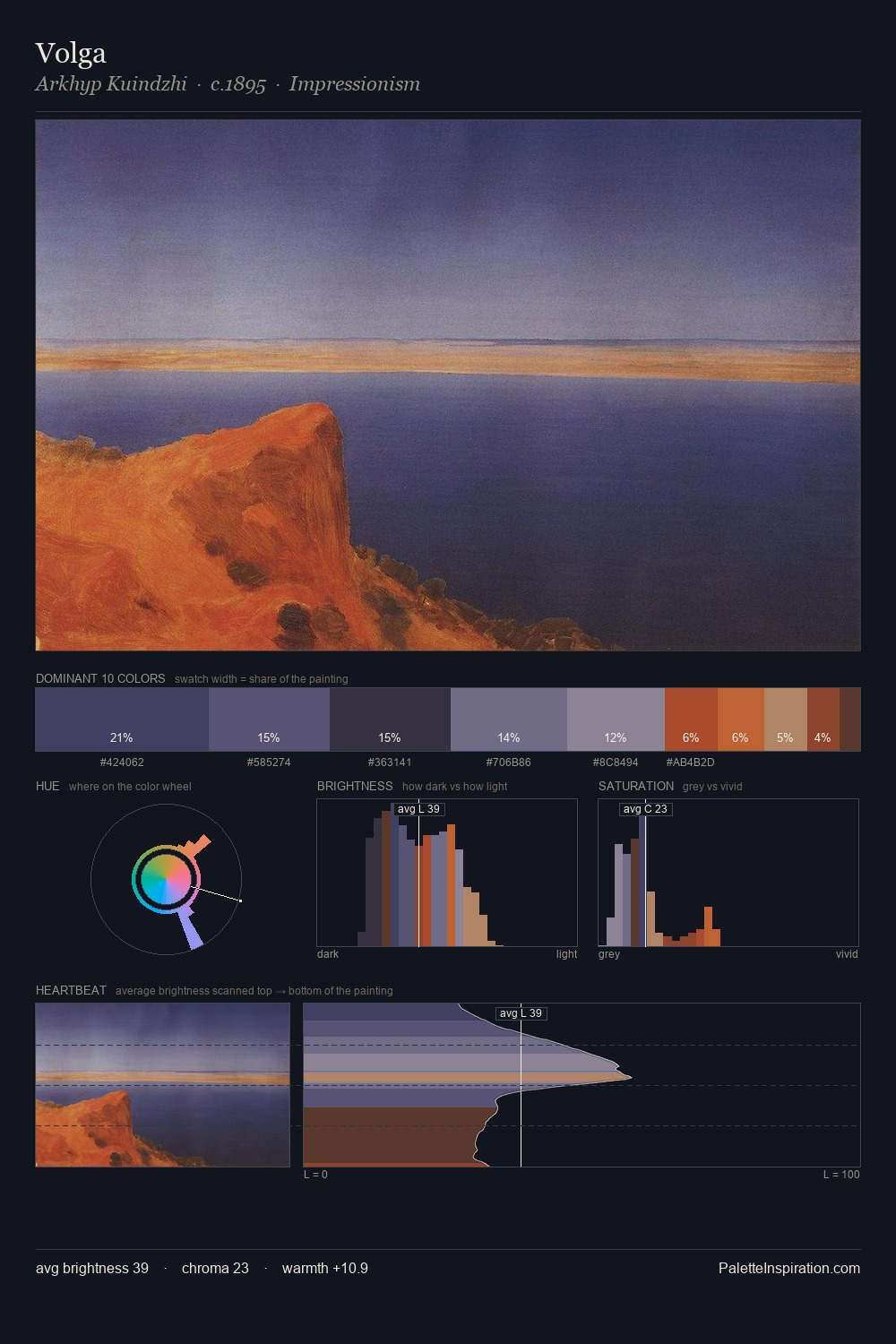Image resolution: width=896 pixels, height=1344 pixels.
Task: Click the 'HEARTBEAT' section heading
Action: (71, 990)
